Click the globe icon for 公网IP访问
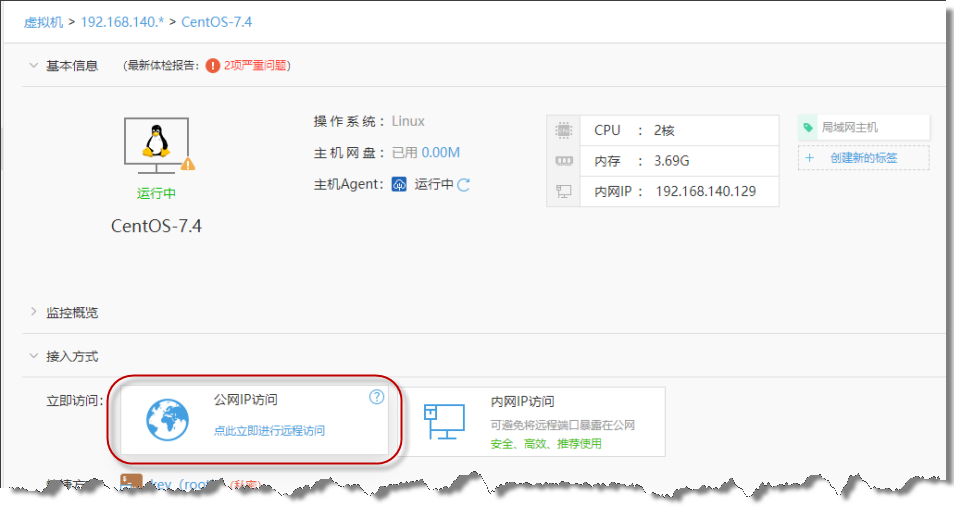The height and width of the screenshot is (507, 954). coord(166,421)
